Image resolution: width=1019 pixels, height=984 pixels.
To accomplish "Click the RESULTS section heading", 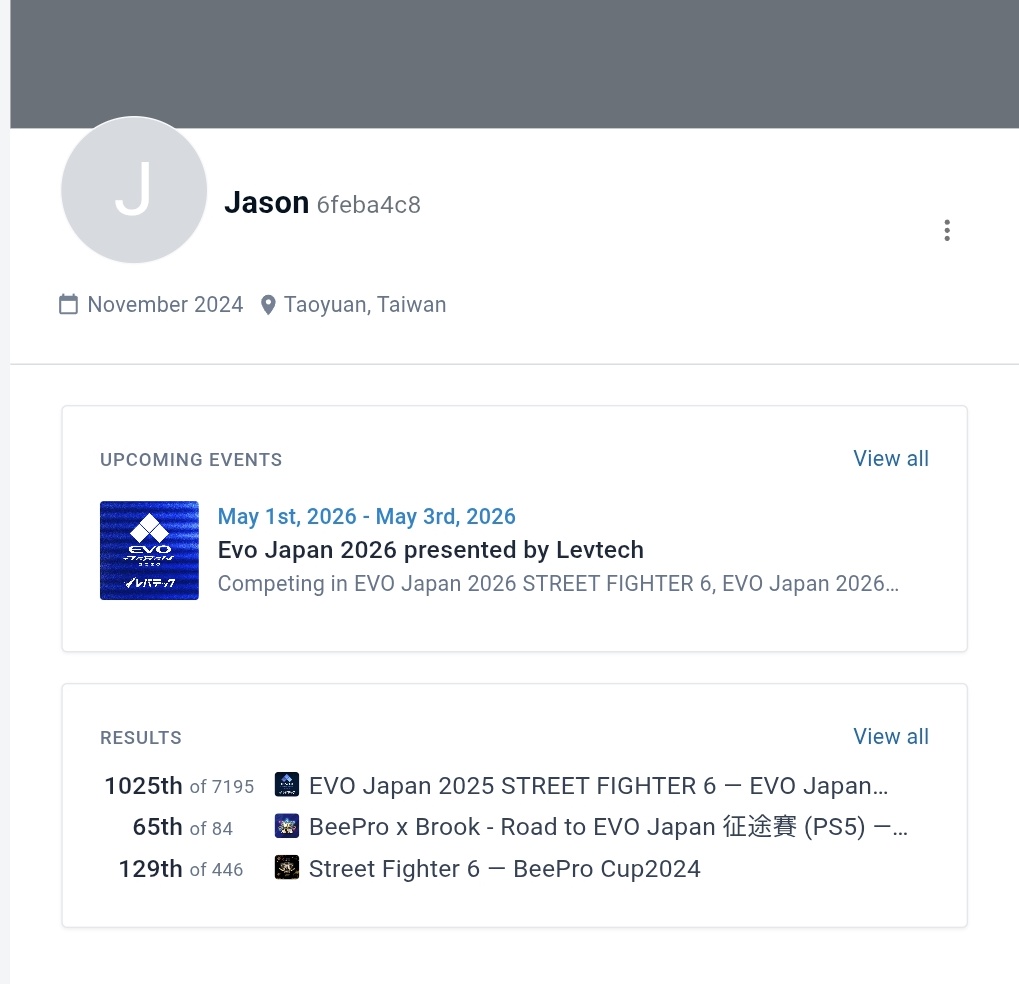I will 141,738.
